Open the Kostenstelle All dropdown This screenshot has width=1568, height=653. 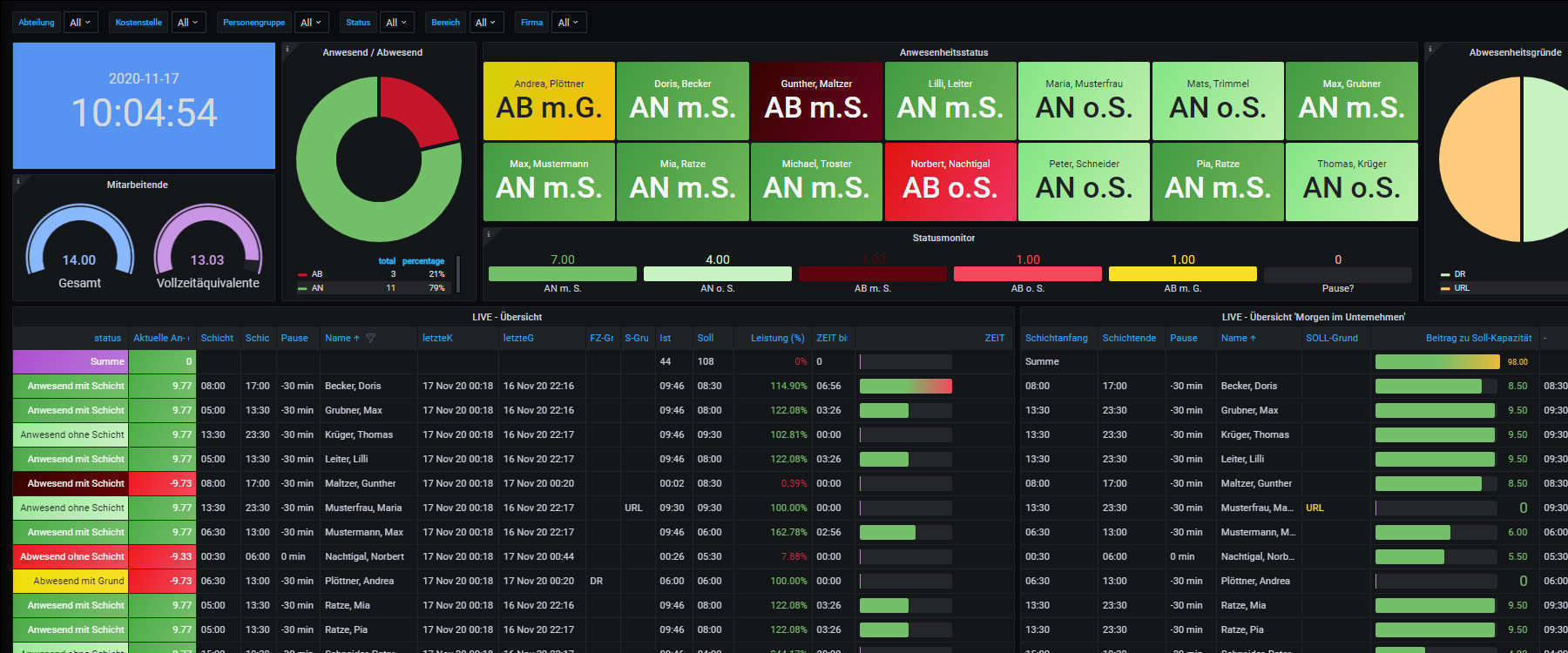click(x=187, y=23)
